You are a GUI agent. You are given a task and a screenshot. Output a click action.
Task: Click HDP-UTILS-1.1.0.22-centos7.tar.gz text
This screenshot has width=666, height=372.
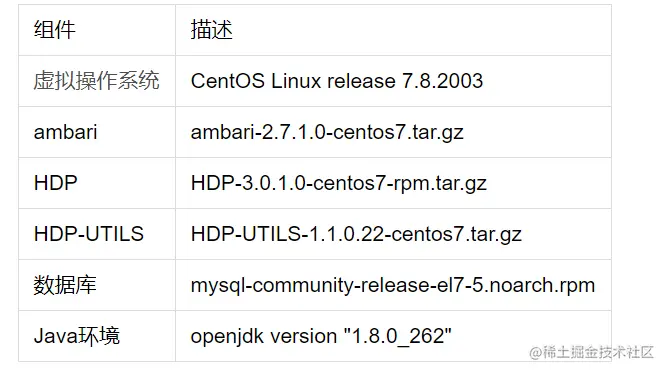pos(356,234)
